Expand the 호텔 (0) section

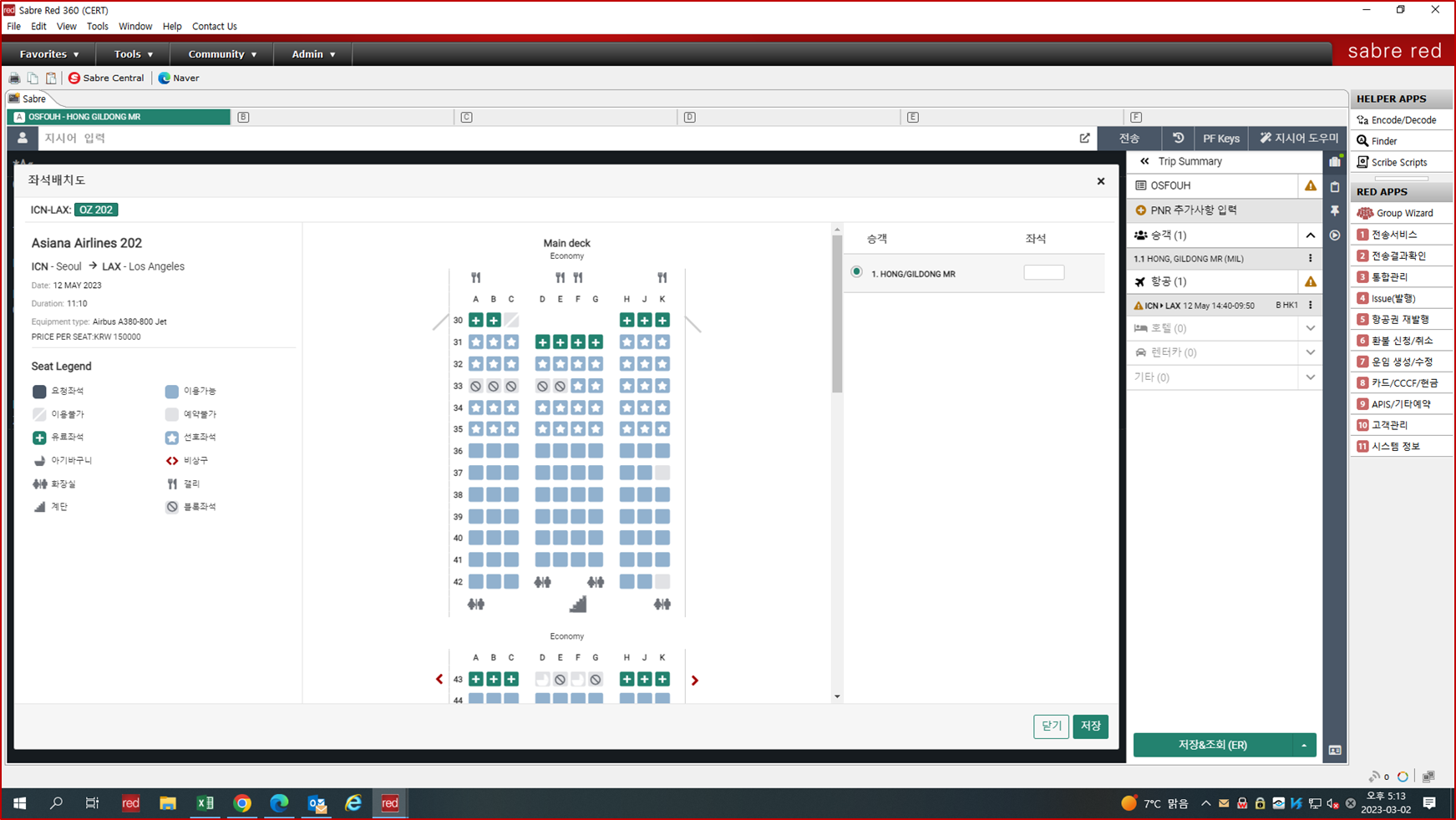[x=1310, y=328]
